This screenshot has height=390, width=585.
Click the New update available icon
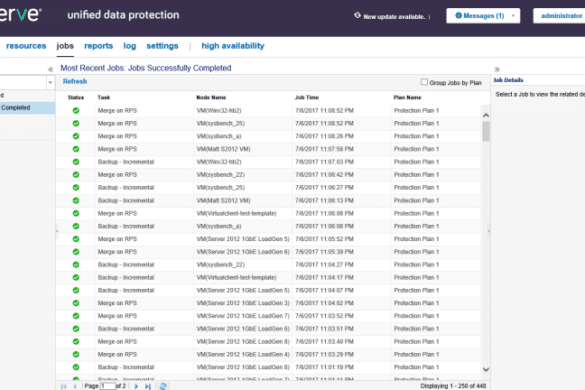click(x=357, y=16)
